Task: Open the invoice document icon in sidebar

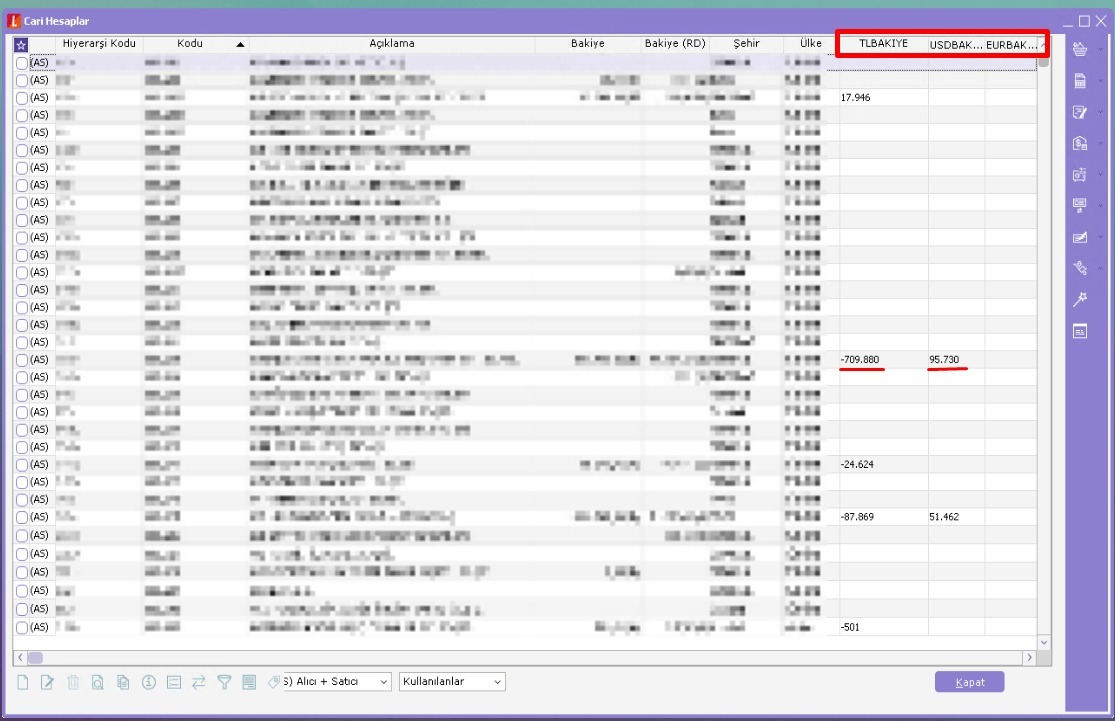Action: 1080,80
